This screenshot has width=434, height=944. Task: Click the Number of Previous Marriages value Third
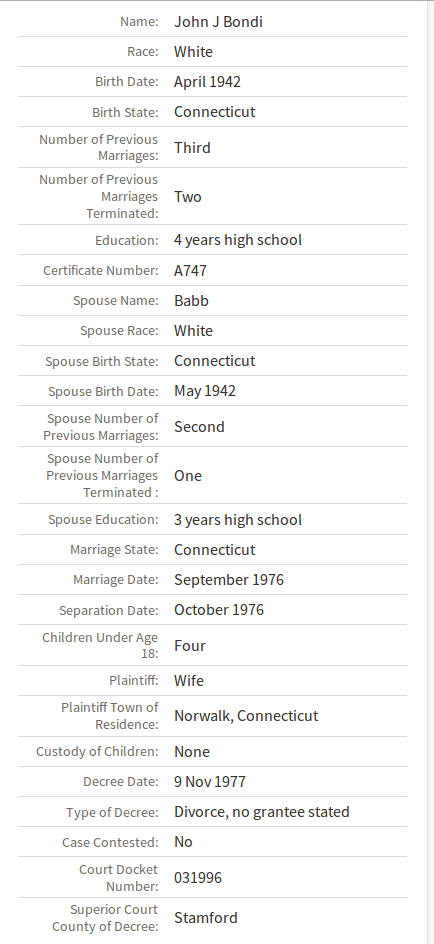[193, 148]
